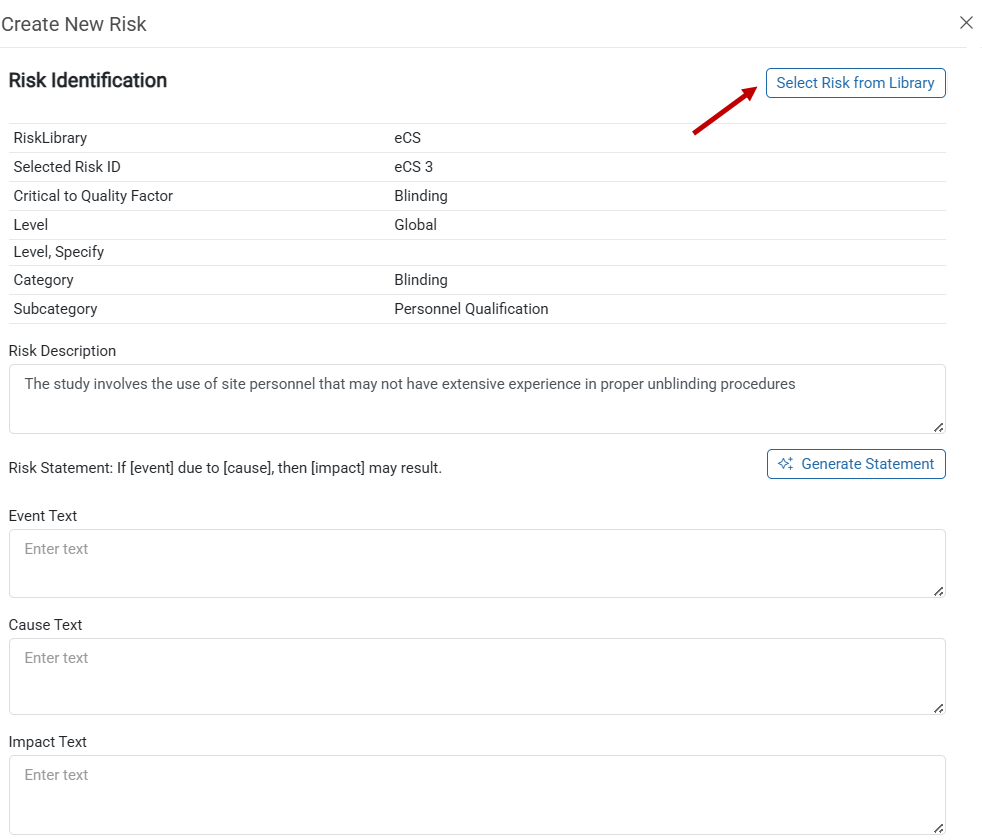Click the 'Personnel Qualification' subcategory value
Image resolution: width=982 pixels, height=840 pixels.
[471, 309]
